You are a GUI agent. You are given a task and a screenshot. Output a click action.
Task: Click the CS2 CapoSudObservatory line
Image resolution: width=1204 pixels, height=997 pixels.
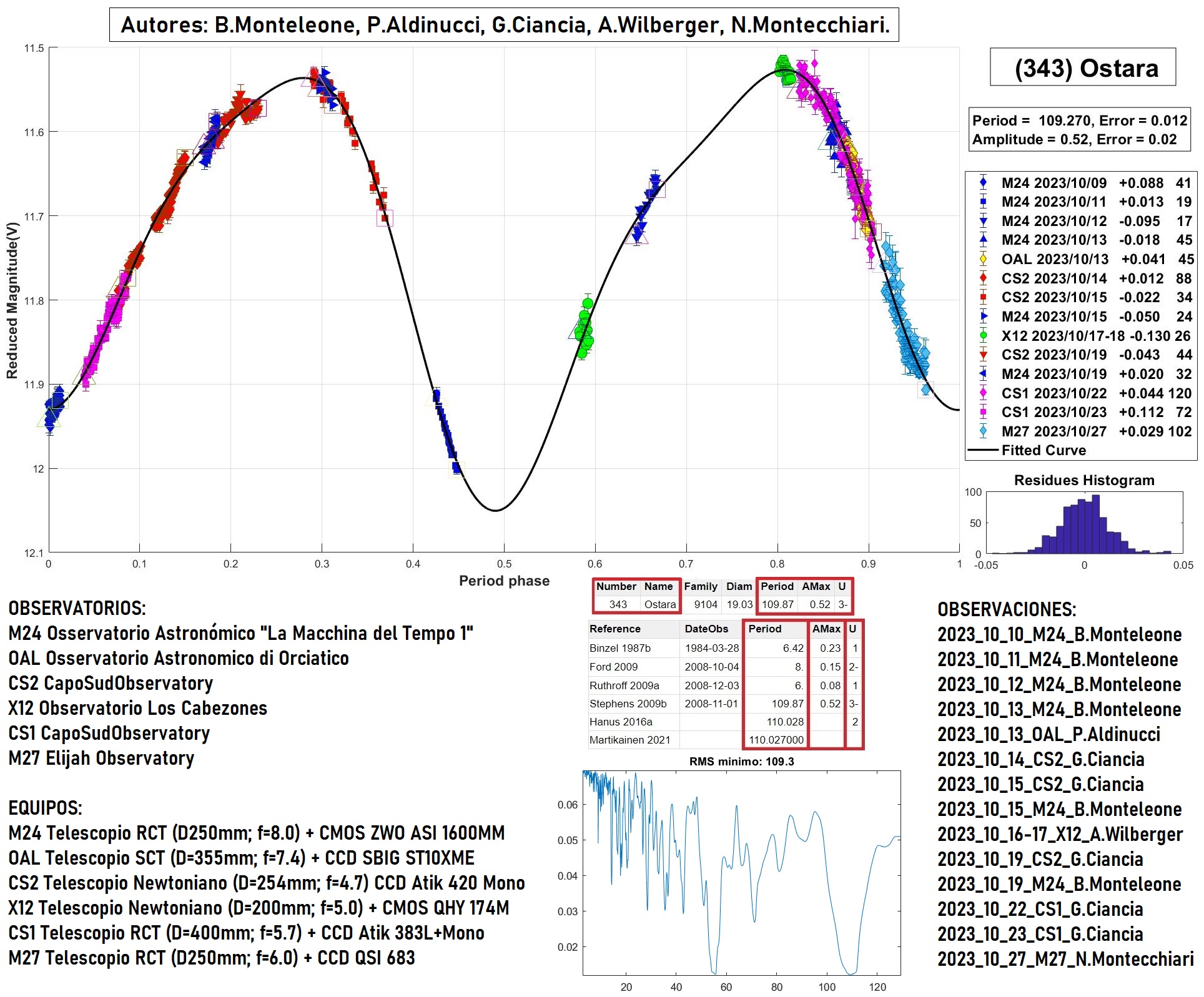(x=111, y=683)
